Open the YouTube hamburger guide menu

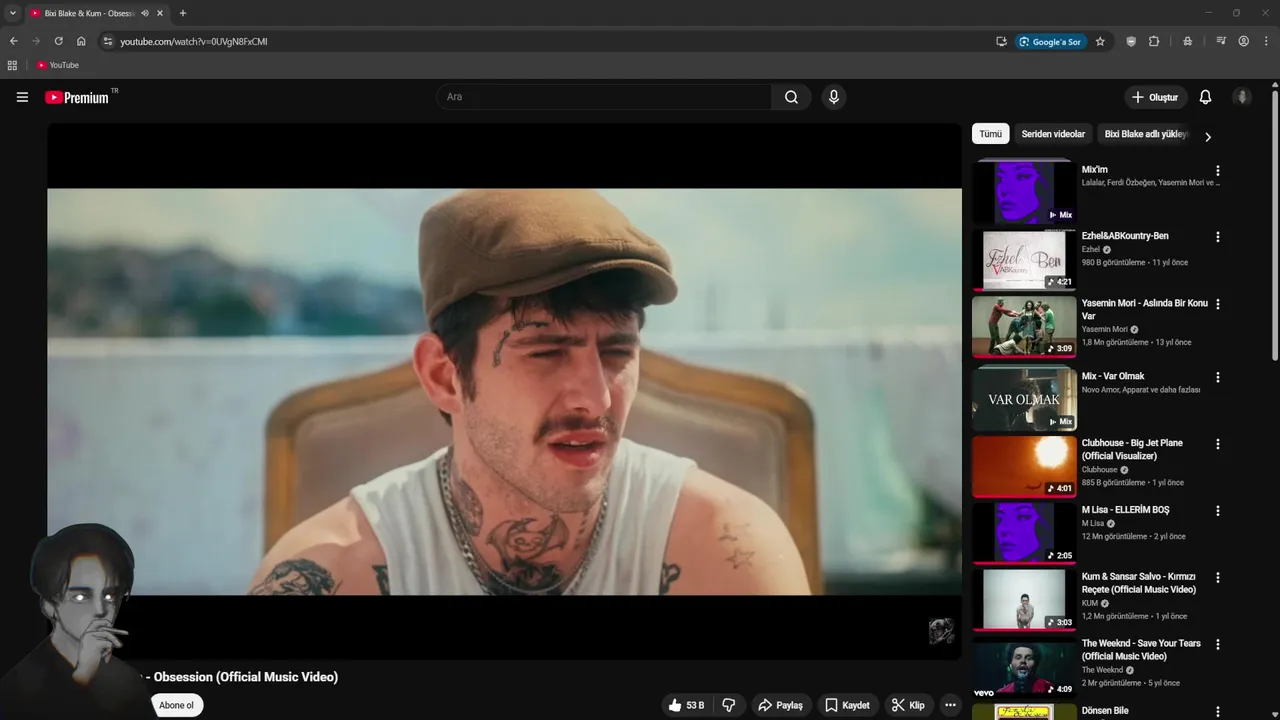pyautogui.click(x=22, y=97)
